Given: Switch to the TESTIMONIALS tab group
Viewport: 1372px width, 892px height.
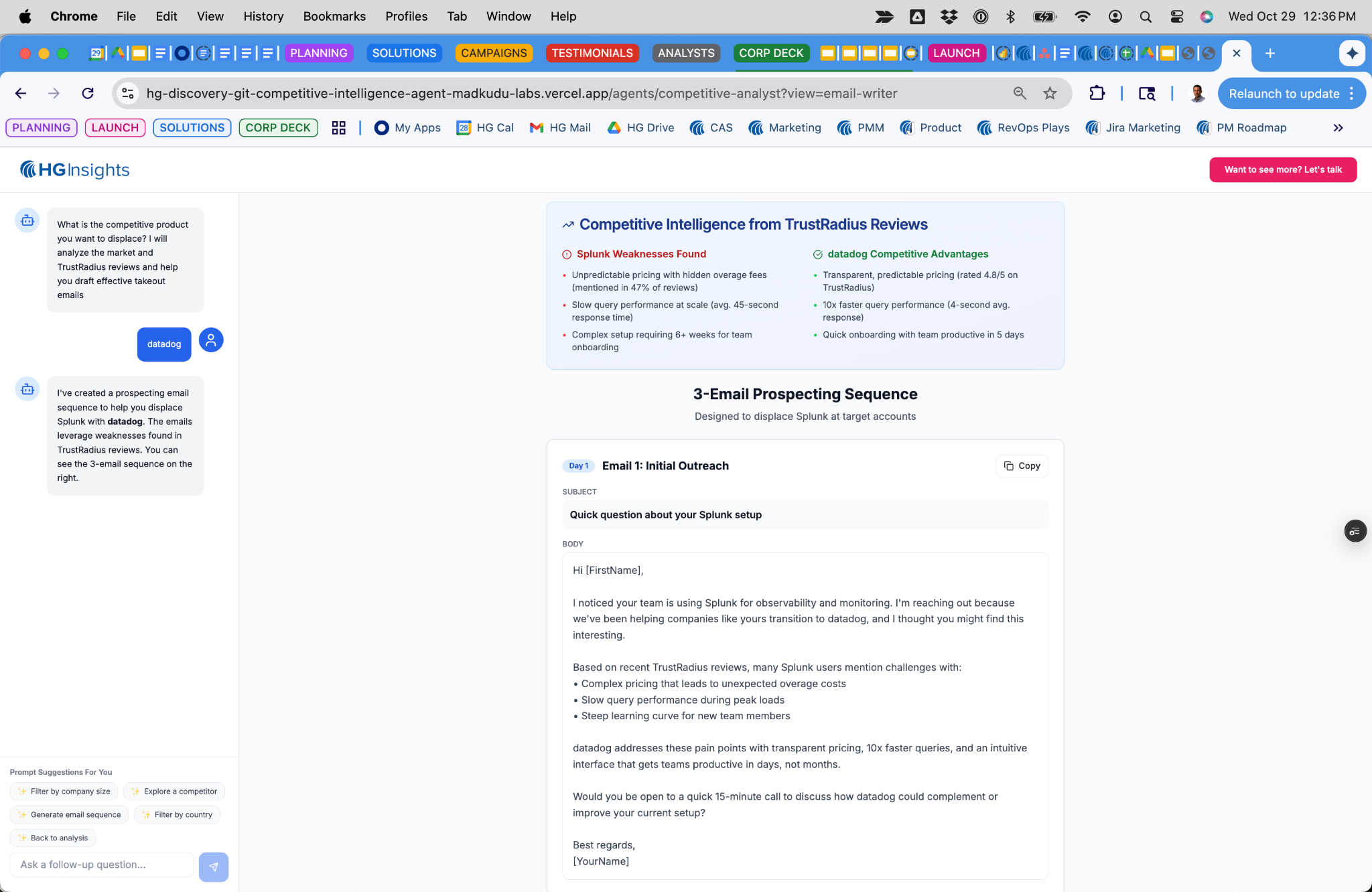Looking at the screenshot, I should point(592,54).
